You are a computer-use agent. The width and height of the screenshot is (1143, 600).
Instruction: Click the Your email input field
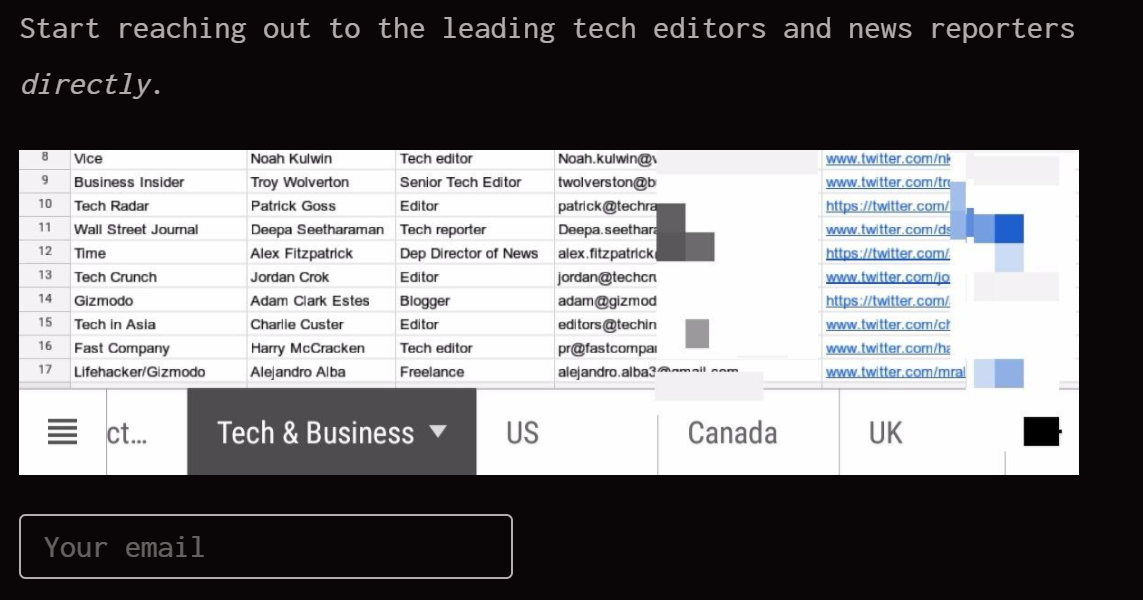coord(265,546)
